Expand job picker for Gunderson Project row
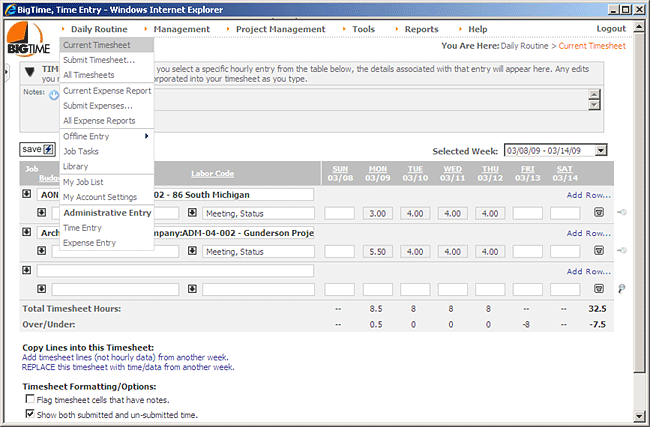 pyautogui.click(x=27, y=232)
